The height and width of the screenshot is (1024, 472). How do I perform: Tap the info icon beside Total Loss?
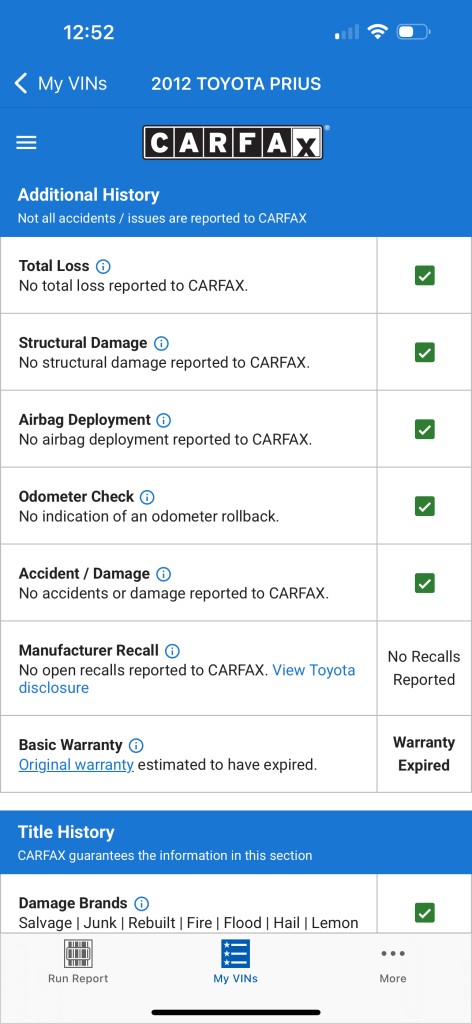coord(103,266)
